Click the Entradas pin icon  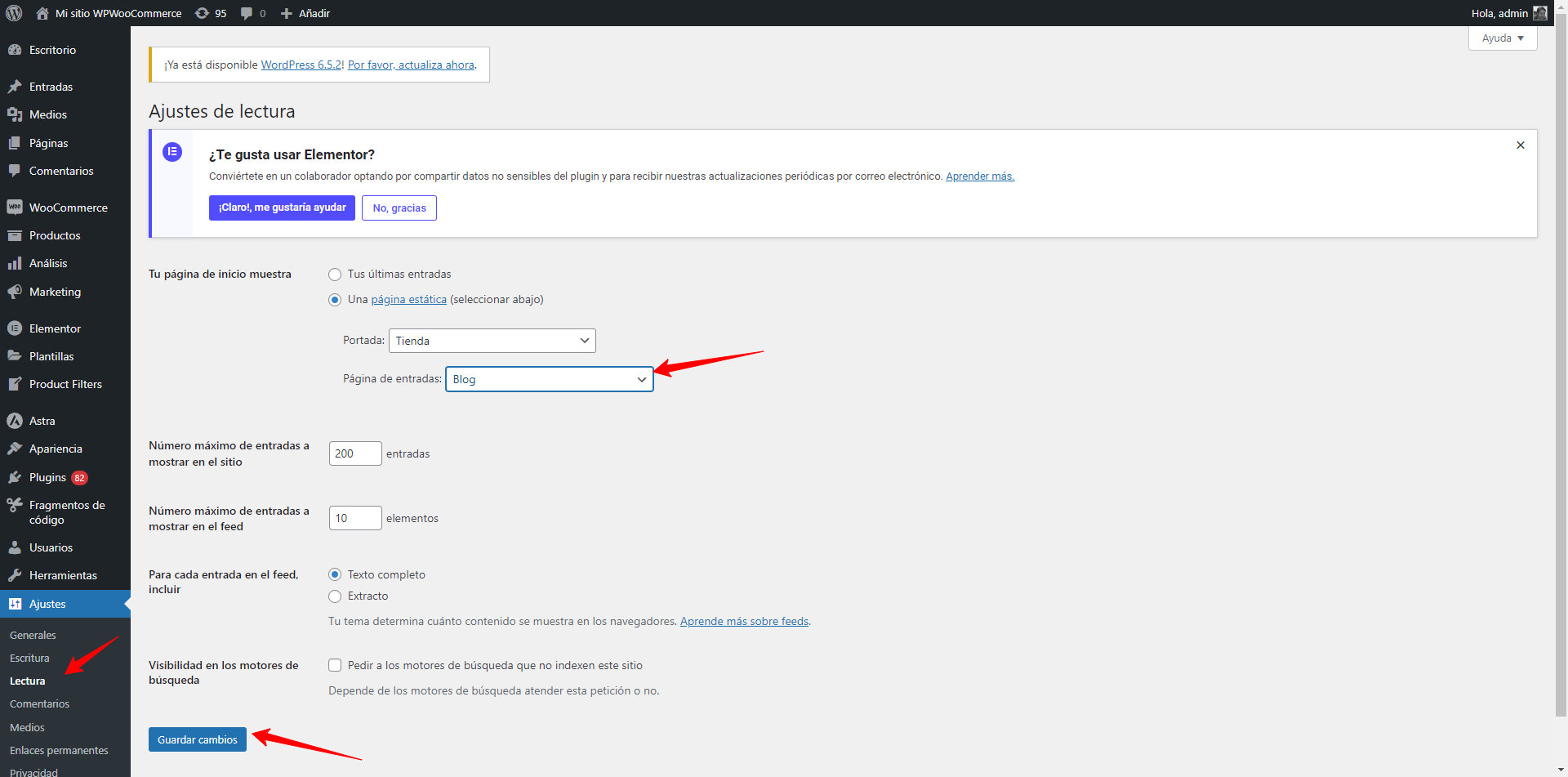[15, 87]
